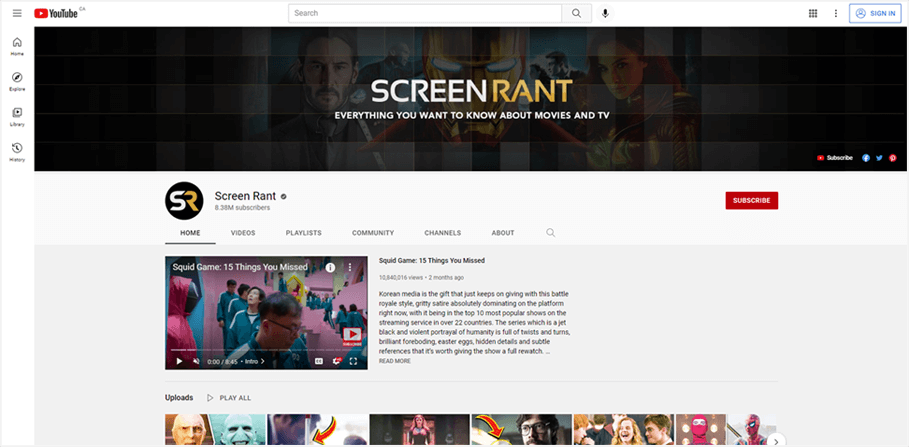Unmute the video player
Viewport: 909px width, 447px height.
pos(196,361)
